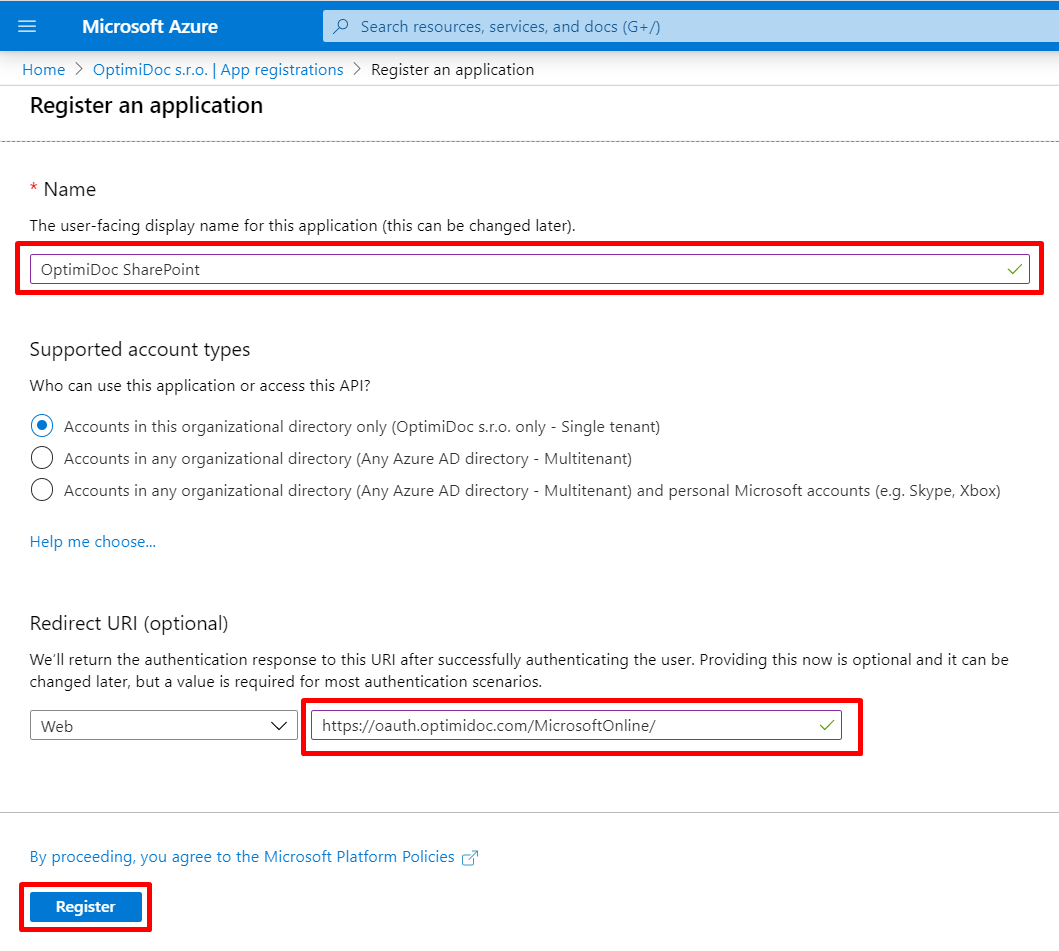
Task: Click the Redirect URI input field
Action: pos(576,725)
